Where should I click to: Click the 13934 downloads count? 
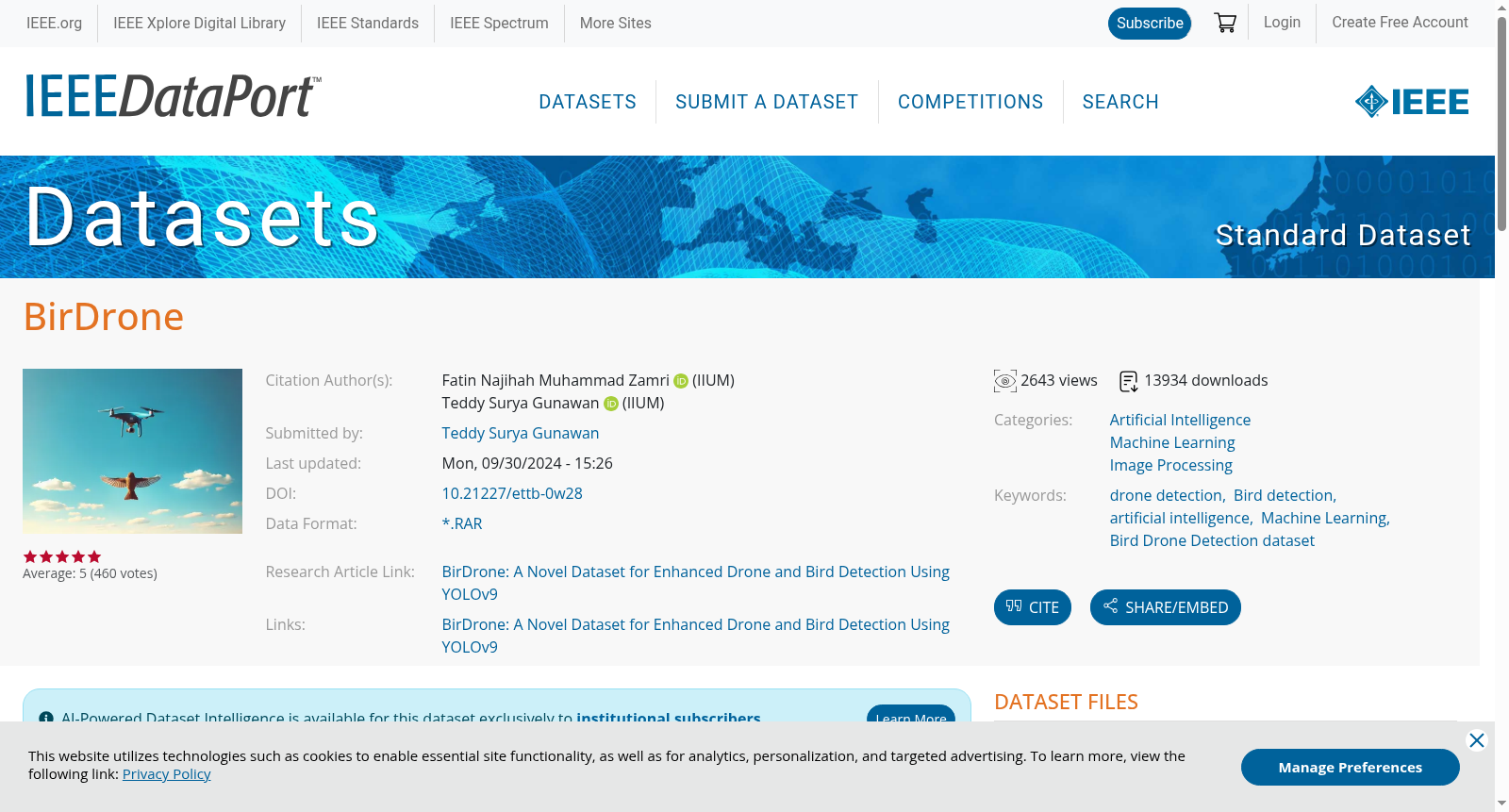click(1206, 380)
